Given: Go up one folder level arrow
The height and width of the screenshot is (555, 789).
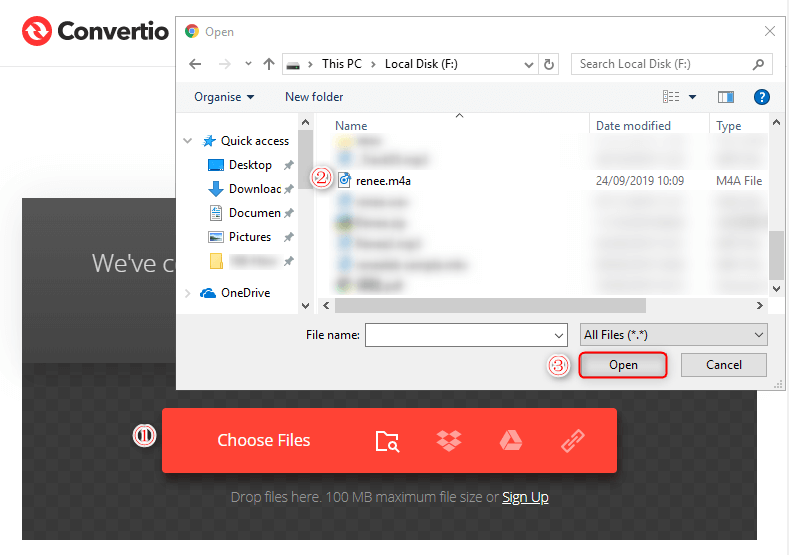Looking at the screenshot, I should coord(269,64).
